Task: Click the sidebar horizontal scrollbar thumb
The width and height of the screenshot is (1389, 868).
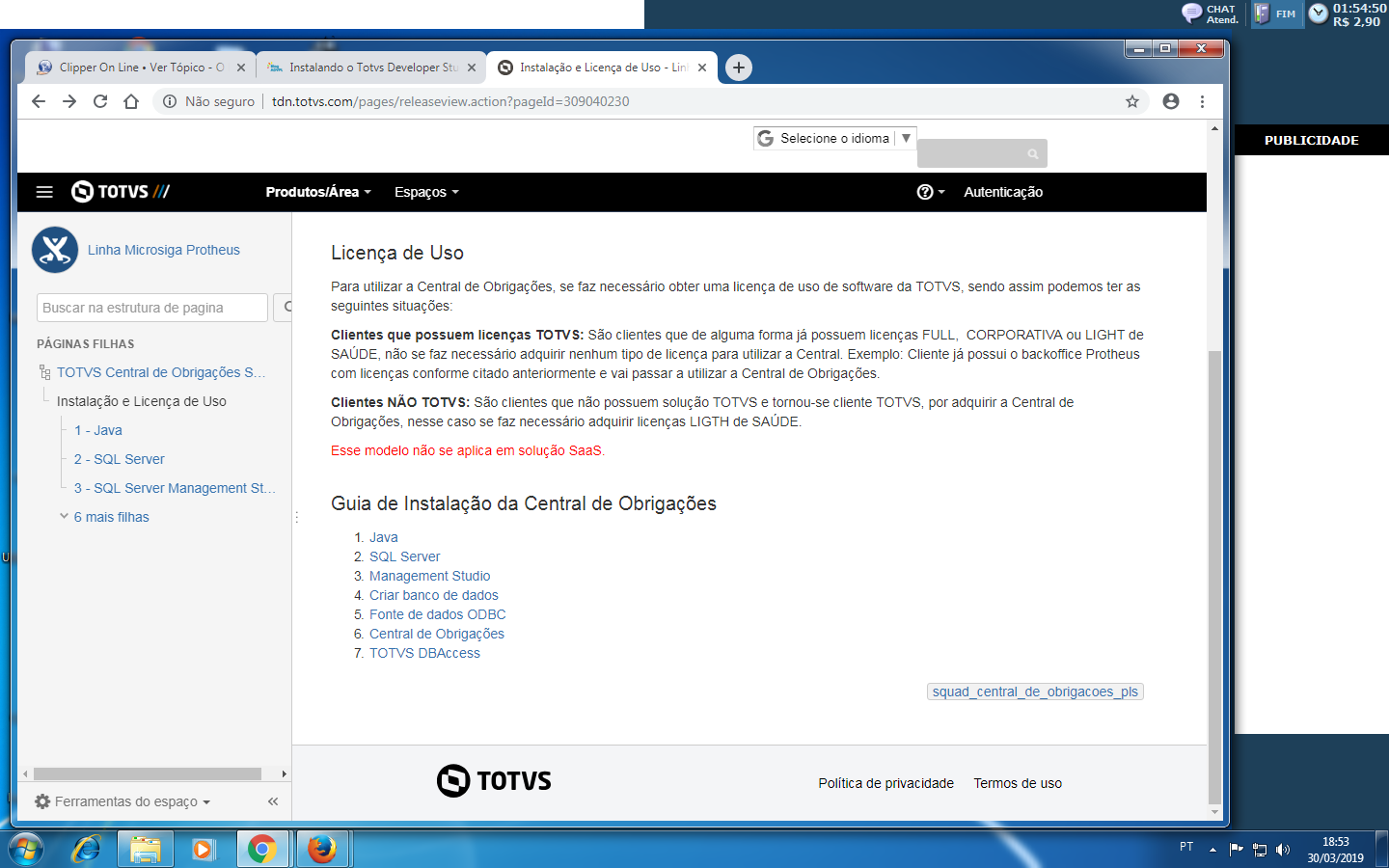Action: pos(148,773)
